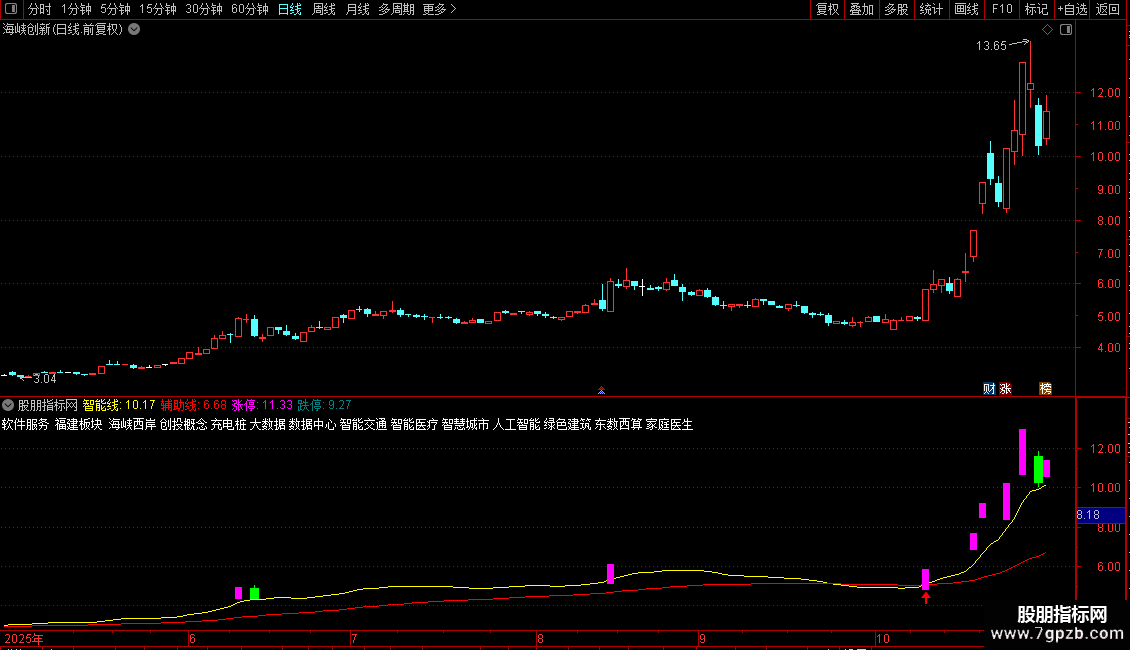Expand the 股朋指标网 indicator dropdown
The height and width of the screenshot is (650, 1130).
pos(8,406)
